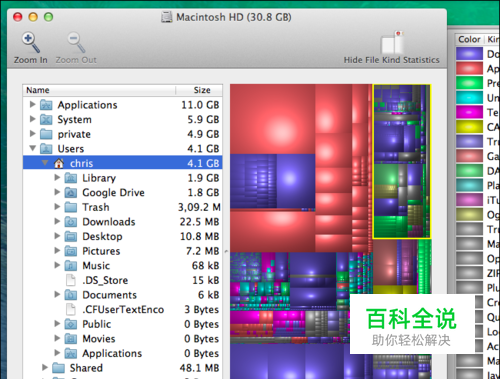Expand the Downloads folder

coord(57,221)
